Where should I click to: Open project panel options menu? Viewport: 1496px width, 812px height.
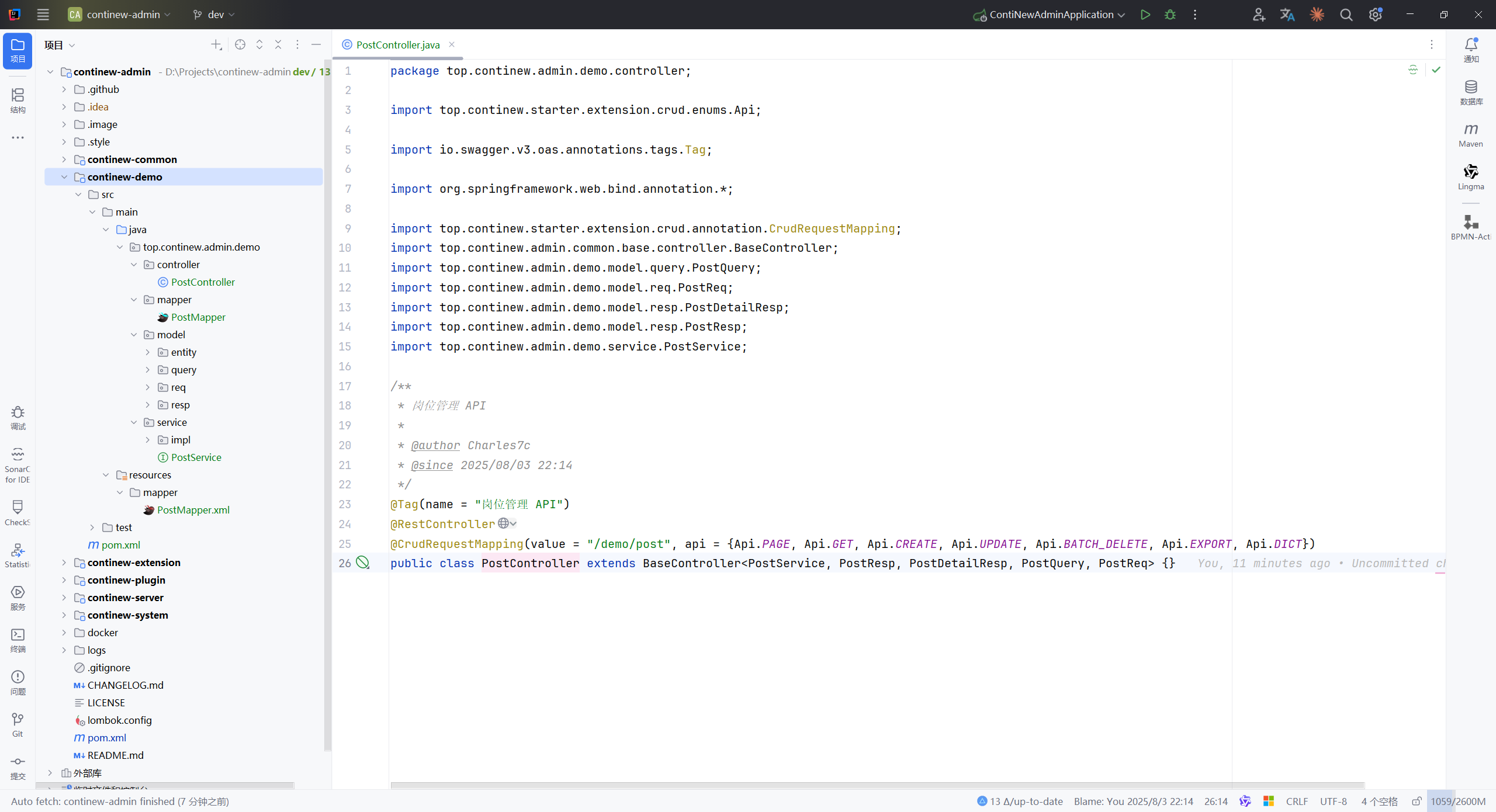click(x=297, y=44)
